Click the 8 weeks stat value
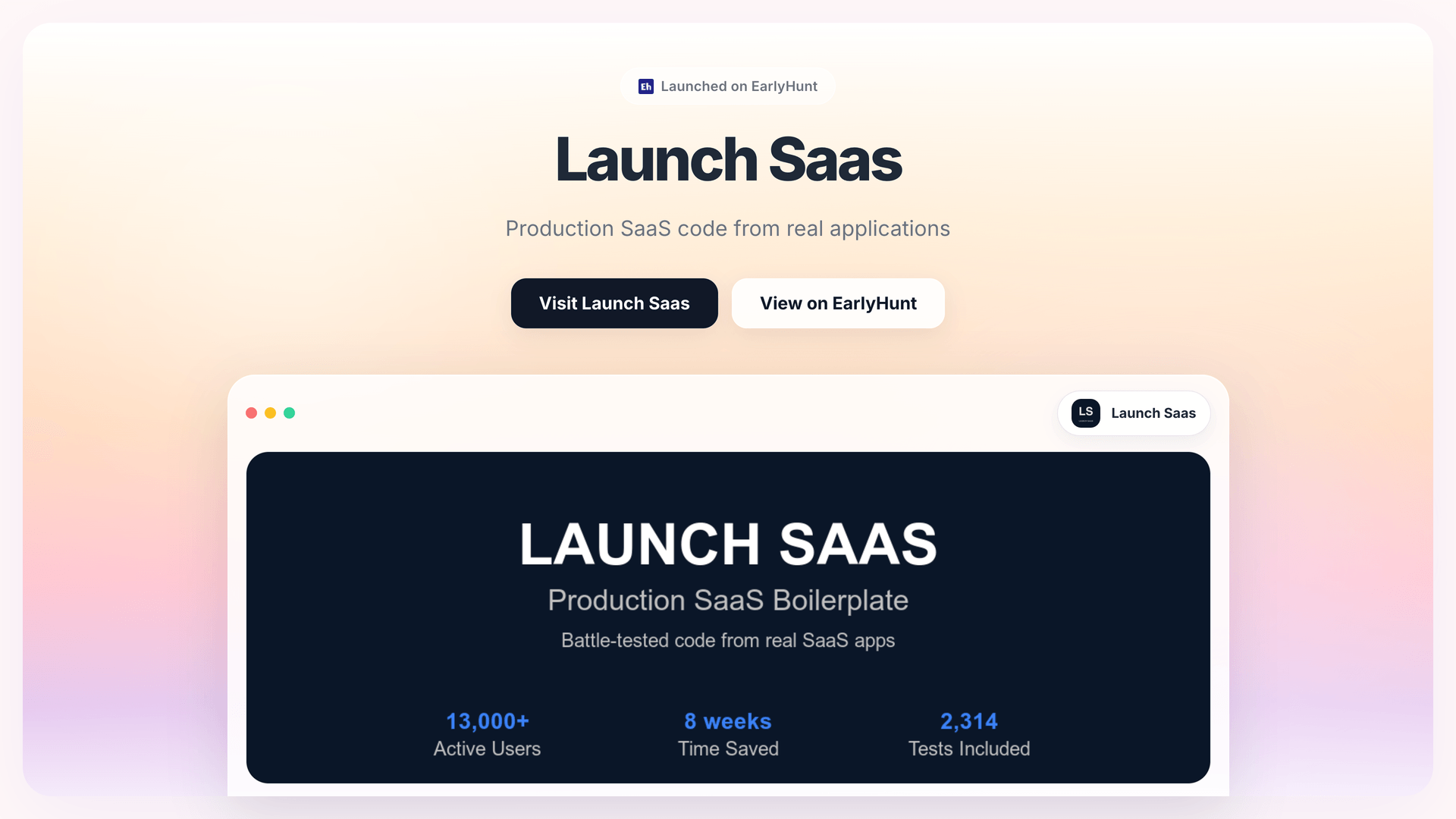Screen dimensions: 1456x819 (x=728, y=721)
